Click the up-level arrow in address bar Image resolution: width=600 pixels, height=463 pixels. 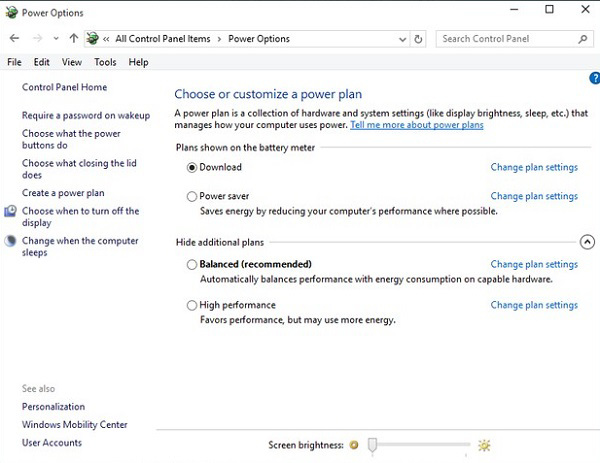(x=74, y=39)
